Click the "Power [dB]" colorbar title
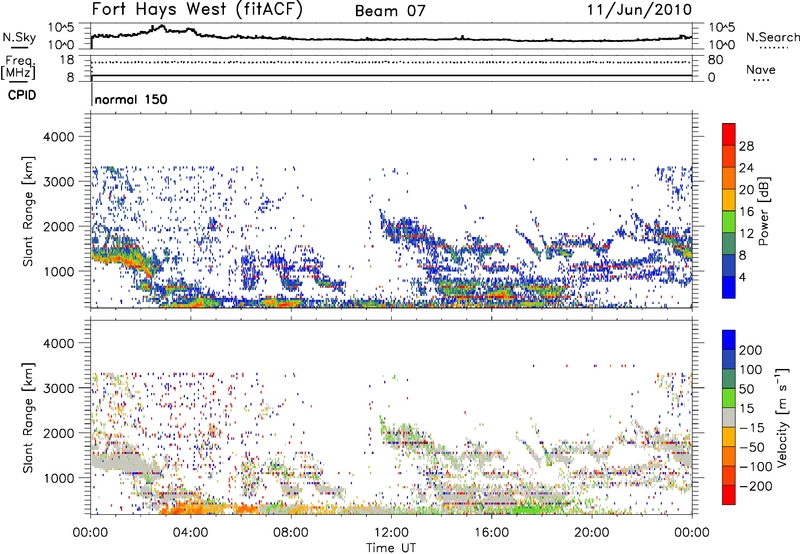Image resolution: width=800 pixels, height=554 pixels. click(764, 211)
